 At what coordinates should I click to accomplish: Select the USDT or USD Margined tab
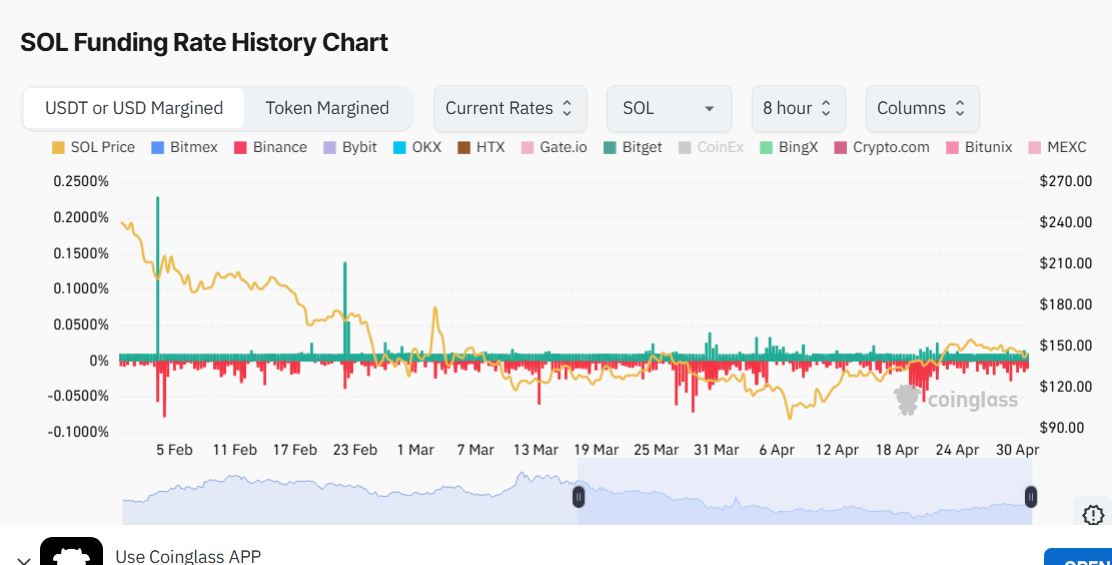[x=134, y=108]
